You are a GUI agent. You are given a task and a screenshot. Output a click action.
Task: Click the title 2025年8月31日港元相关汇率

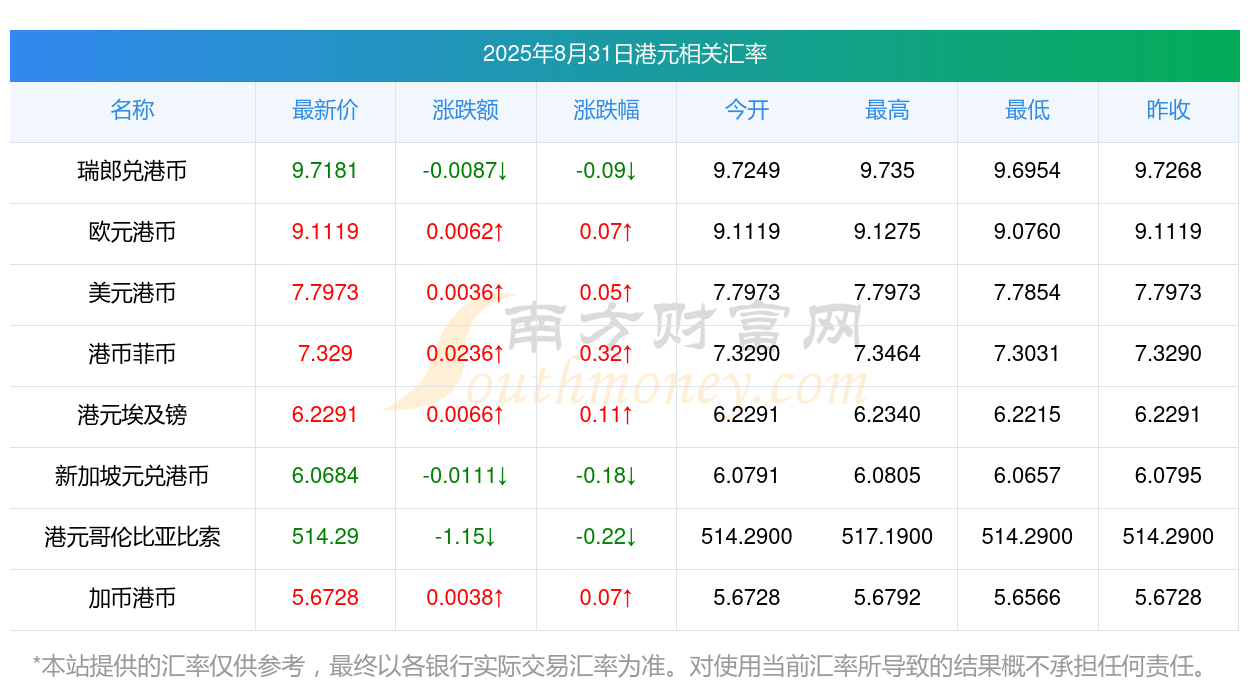click(x=624, y=54)
